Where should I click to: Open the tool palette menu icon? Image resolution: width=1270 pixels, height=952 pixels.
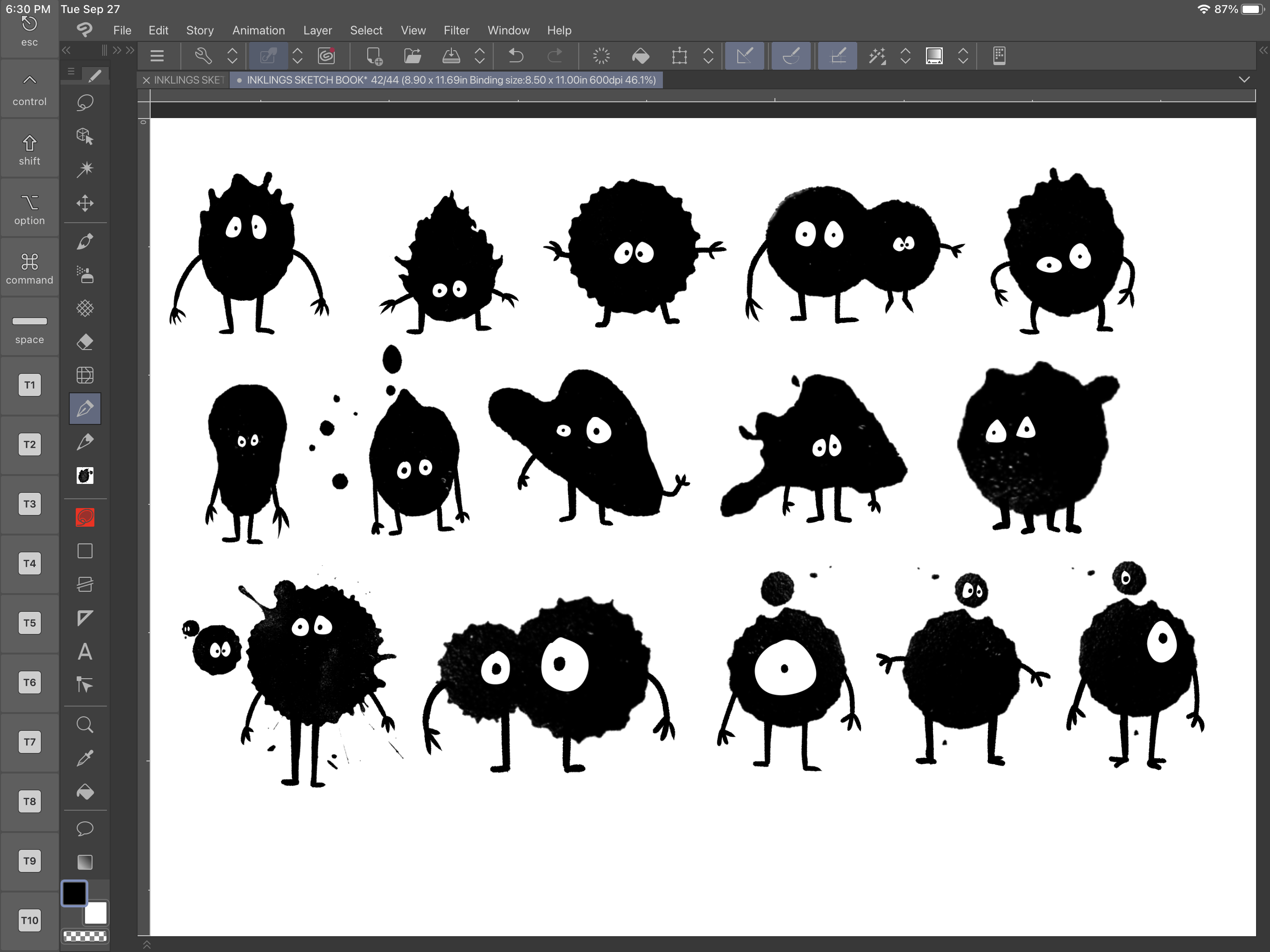[71, 72]
